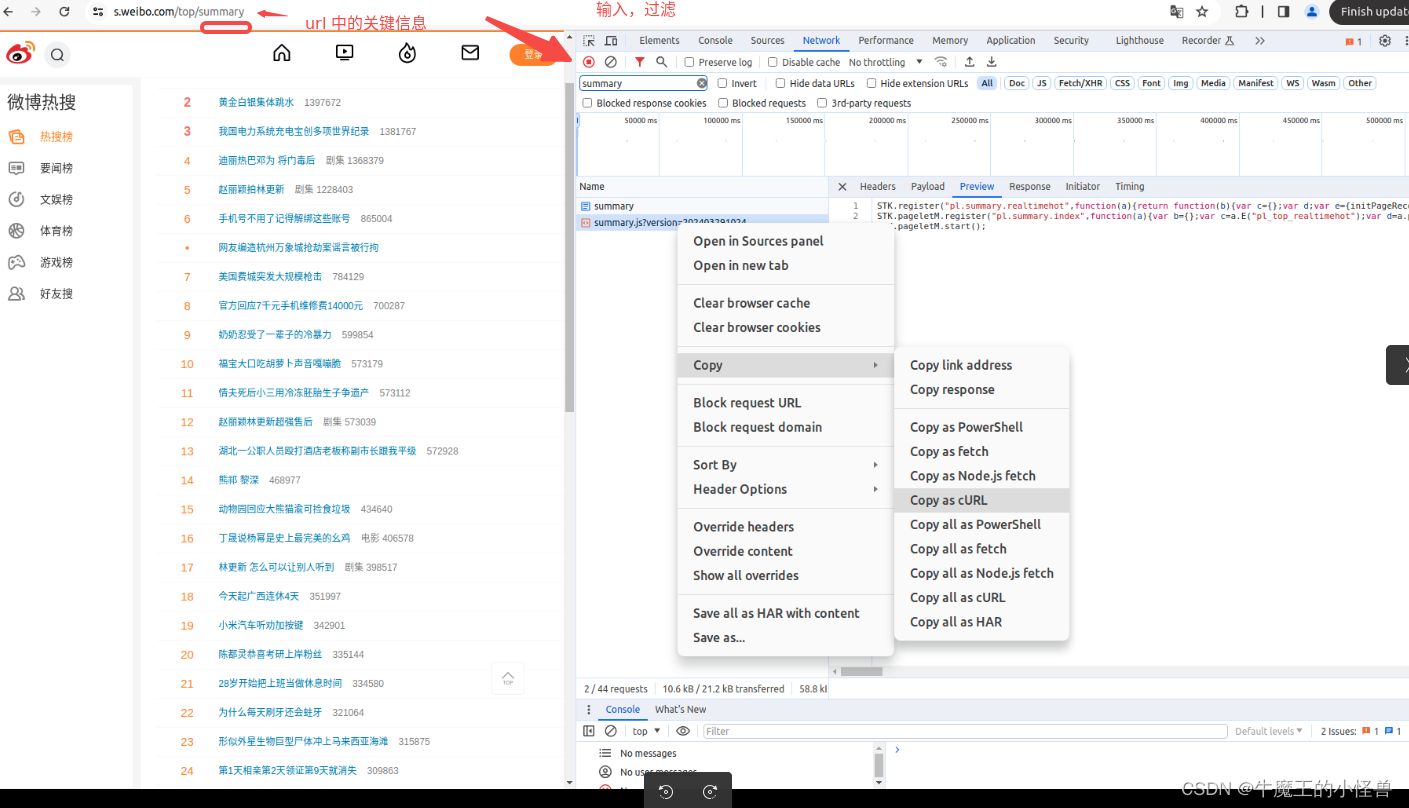Check 3rd-party requests

pos(822,103)
